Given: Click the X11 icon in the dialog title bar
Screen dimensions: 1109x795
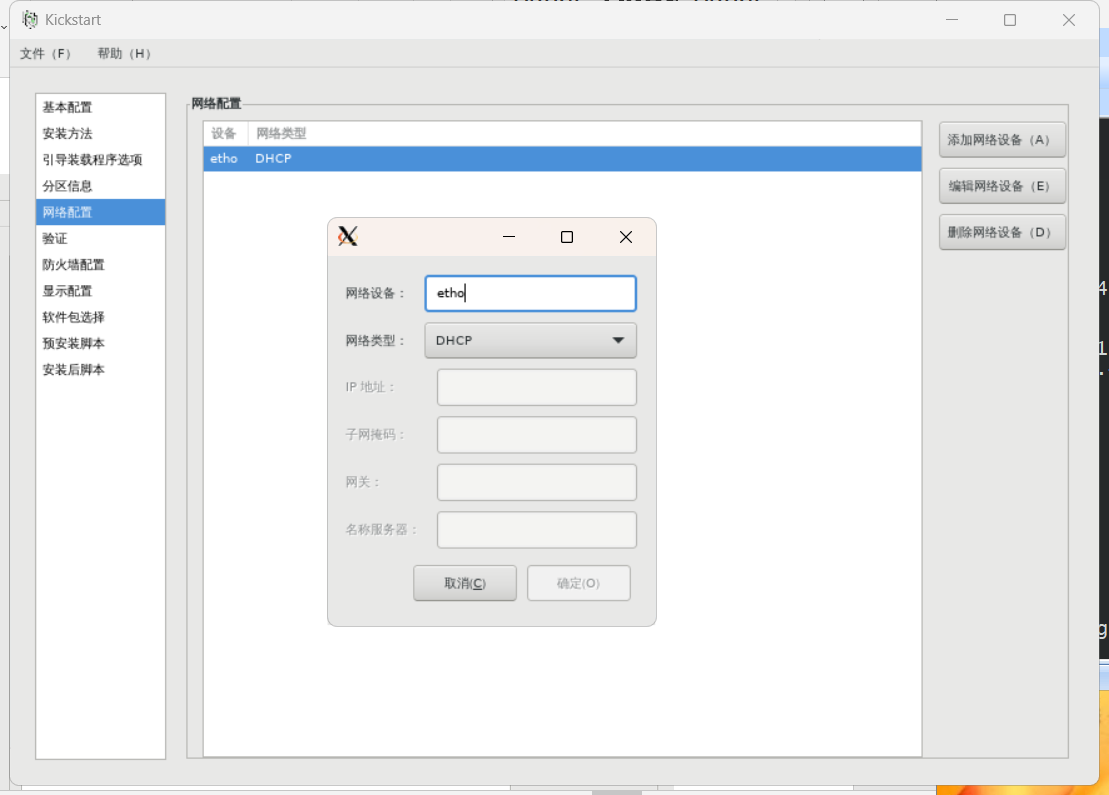Looking at the screenshot, I should click(347, 236).
